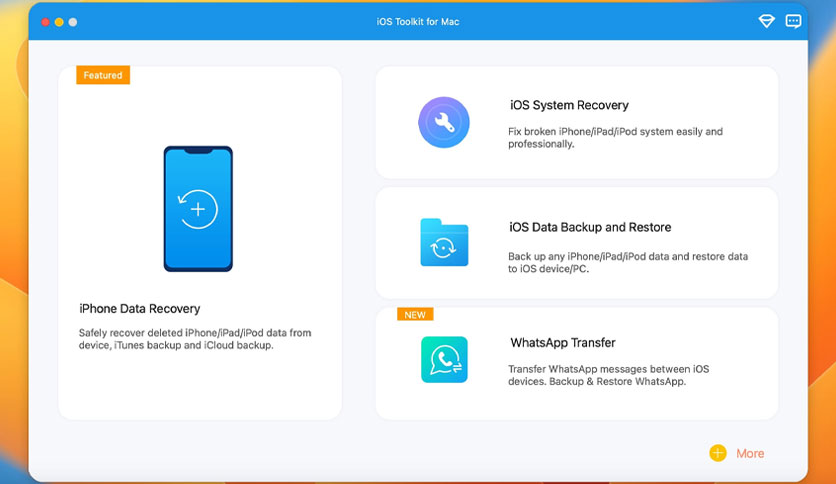Click the iOS Toolkit for Mac window title
Image resolution: width=836 pixels, height=484 pixels.
[418, 22]
